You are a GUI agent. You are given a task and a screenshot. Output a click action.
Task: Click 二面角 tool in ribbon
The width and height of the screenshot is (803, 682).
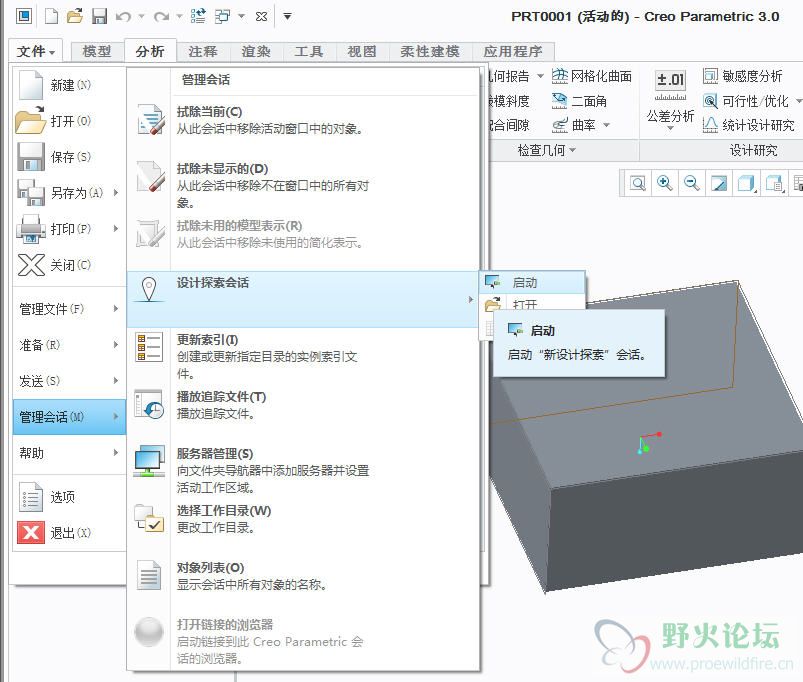click(580, 101)
